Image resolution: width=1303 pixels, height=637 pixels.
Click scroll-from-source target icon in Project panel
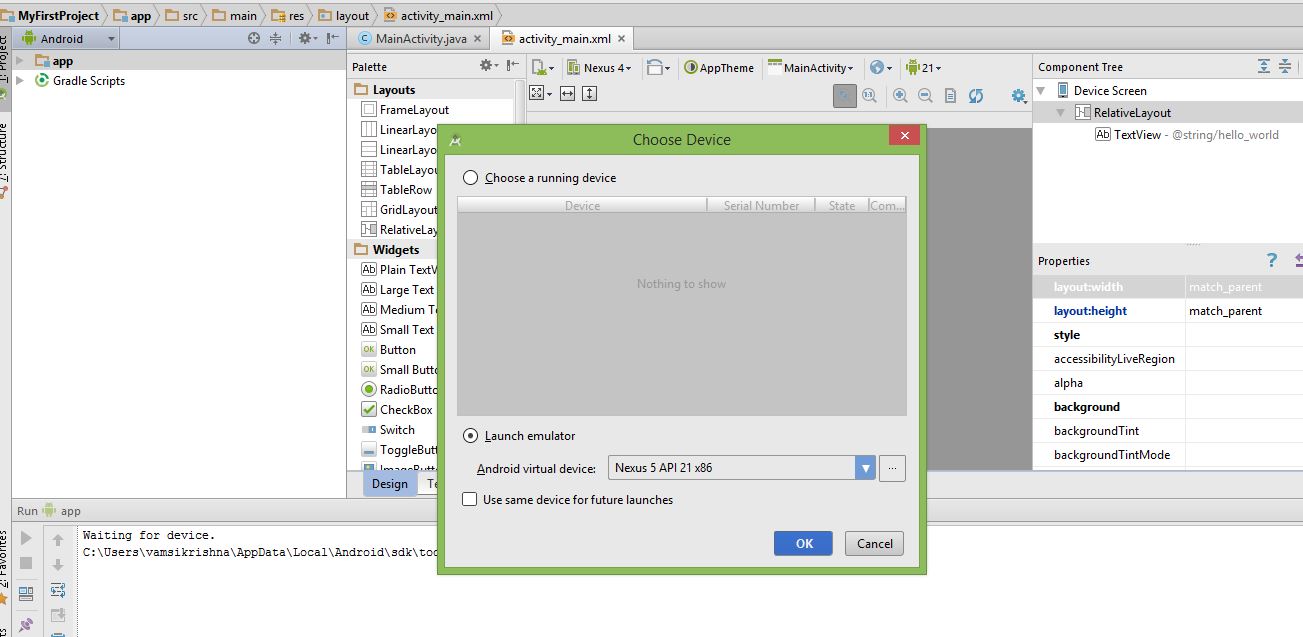click(254, 38)
